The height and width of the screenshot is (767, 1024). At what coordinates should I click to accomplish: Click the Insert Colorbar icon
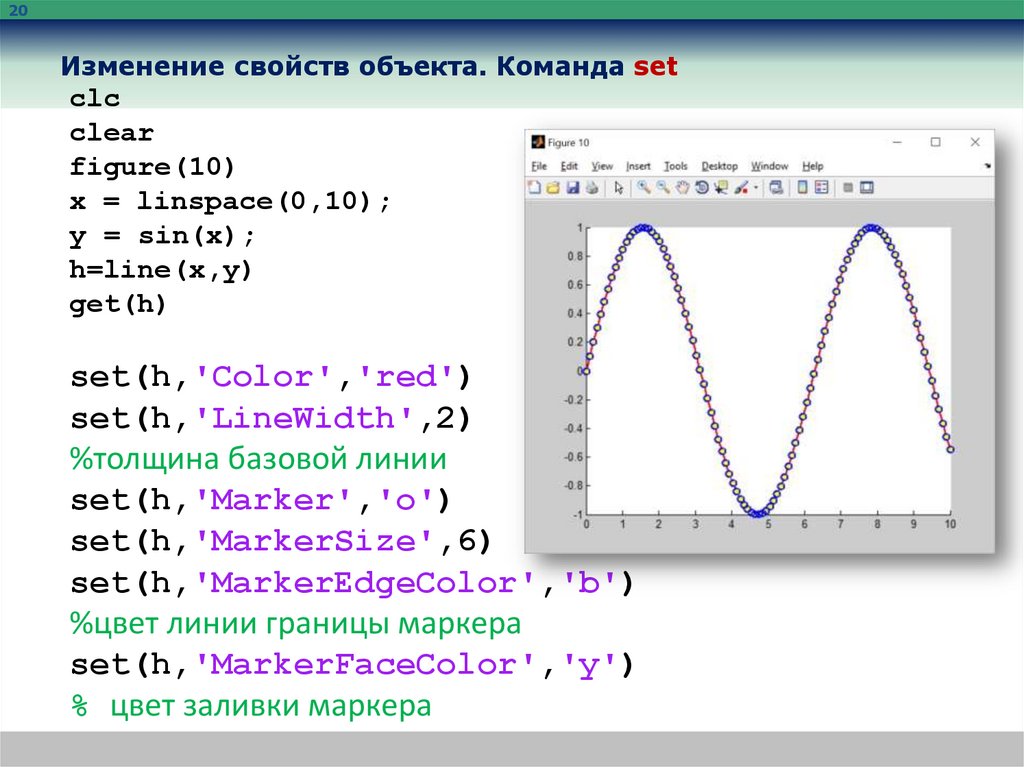[x=803, y=188]
